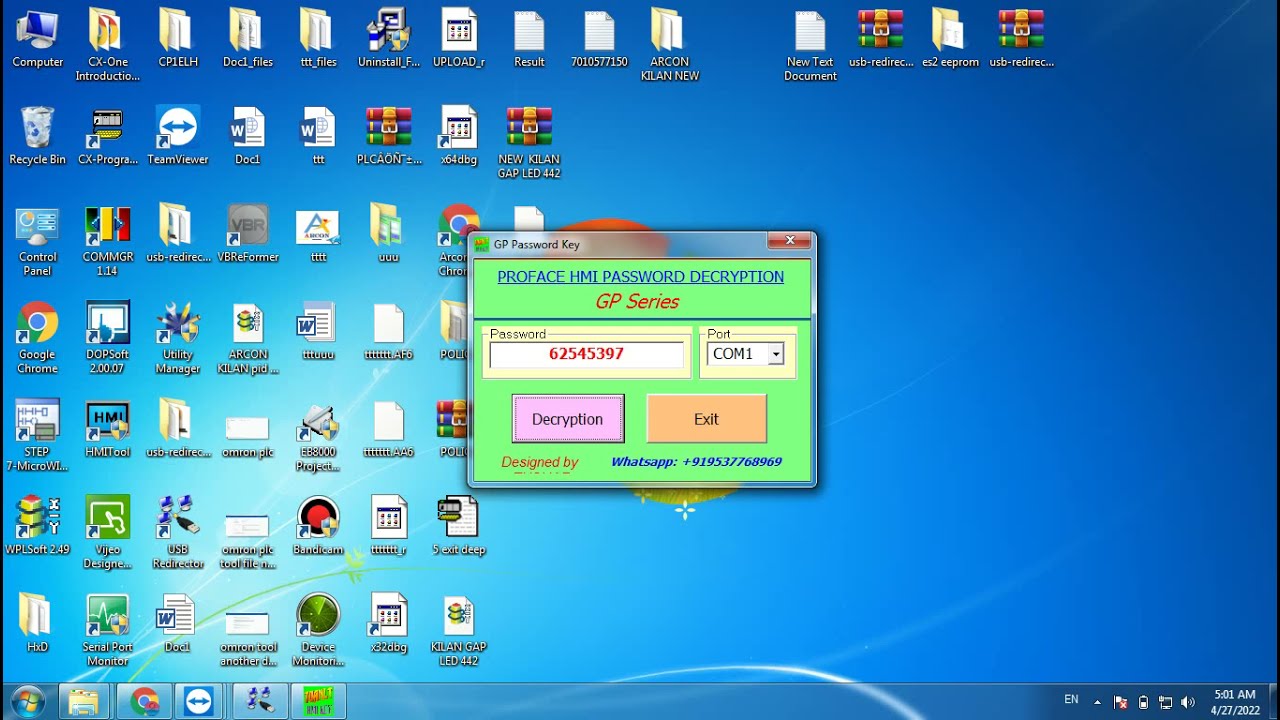Select the 7010577150 file icon
This screenshot has width=1280, height=720.
599,39
